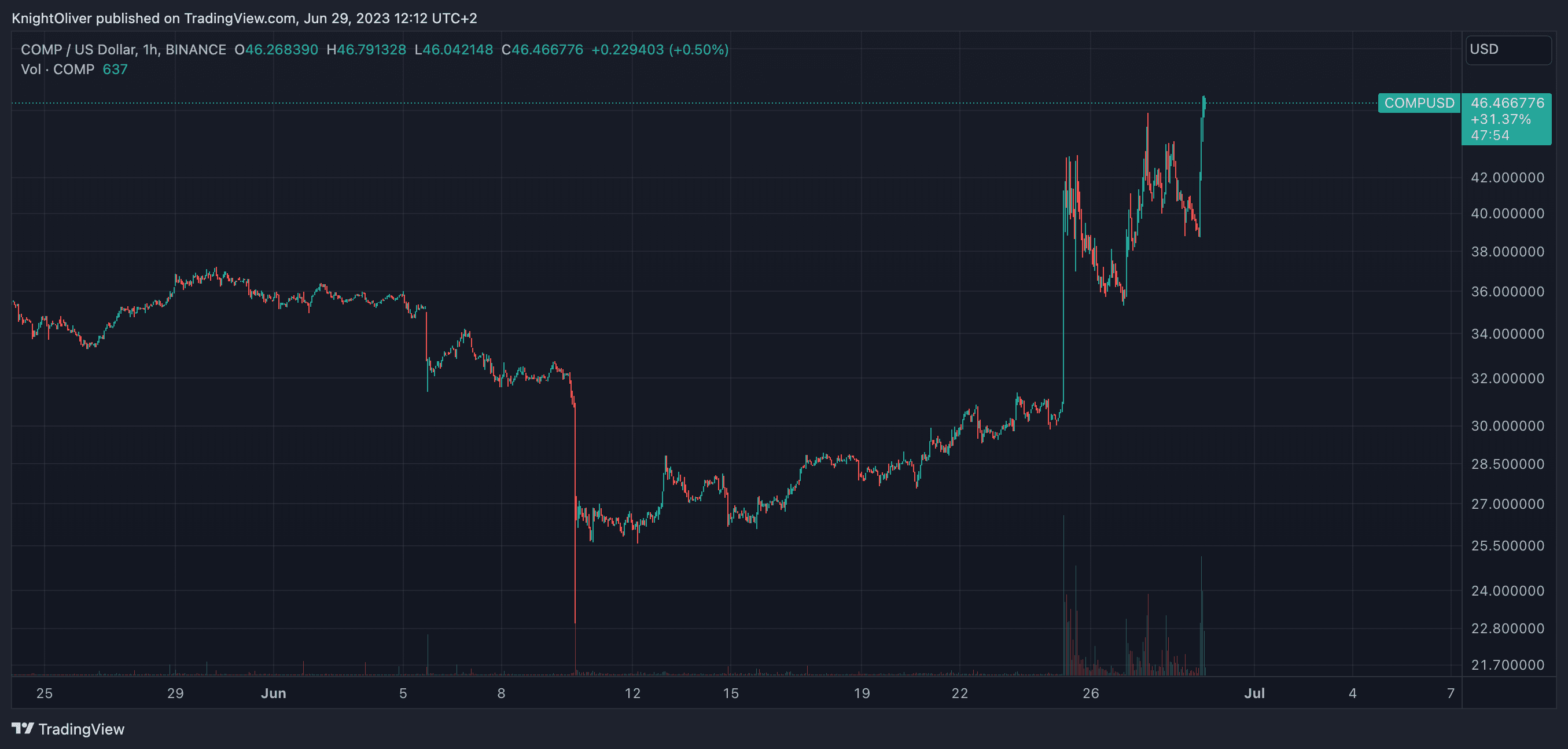Click the 34.000000 price axis label

[x=1507, y=334]
